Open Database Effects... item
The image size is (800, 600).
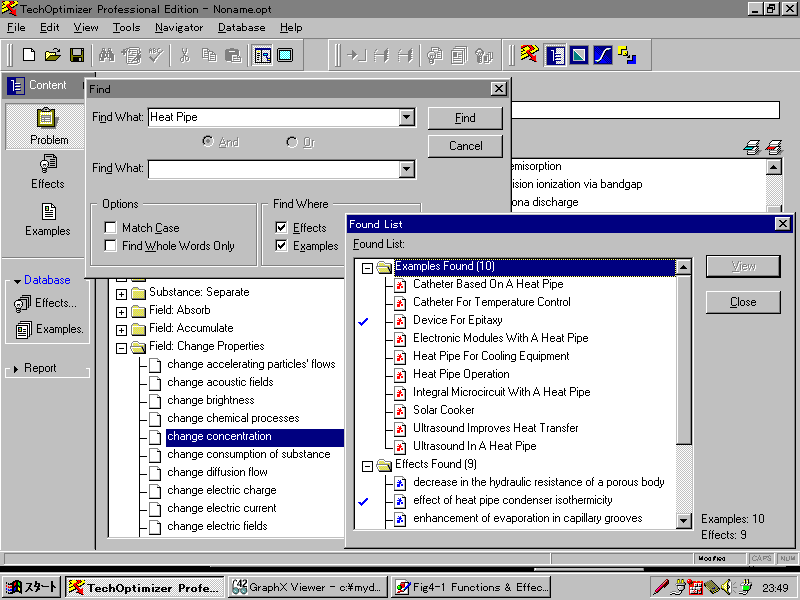point(45,304)
